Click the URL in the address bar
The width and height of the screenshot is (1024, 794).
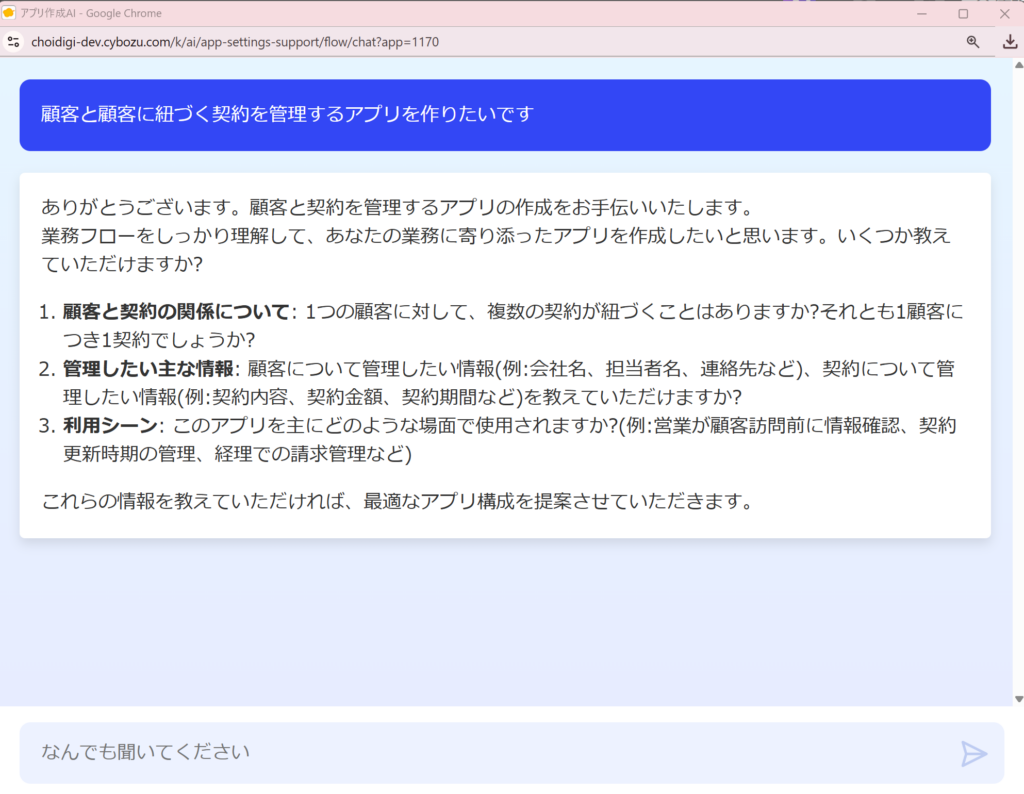(x=235, y=42)
